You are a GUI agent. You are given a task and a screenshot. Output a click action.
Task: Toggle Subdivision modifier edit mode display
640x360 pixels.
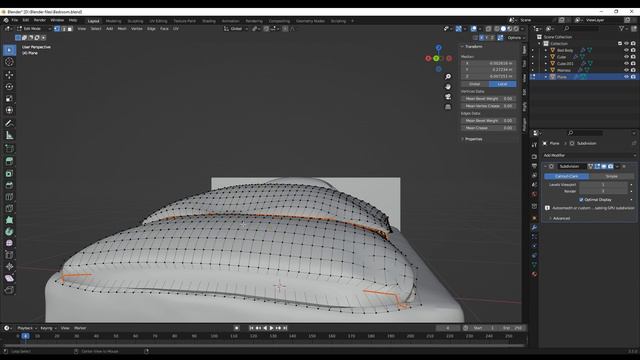pyautogui.click(x=597, y=167)
